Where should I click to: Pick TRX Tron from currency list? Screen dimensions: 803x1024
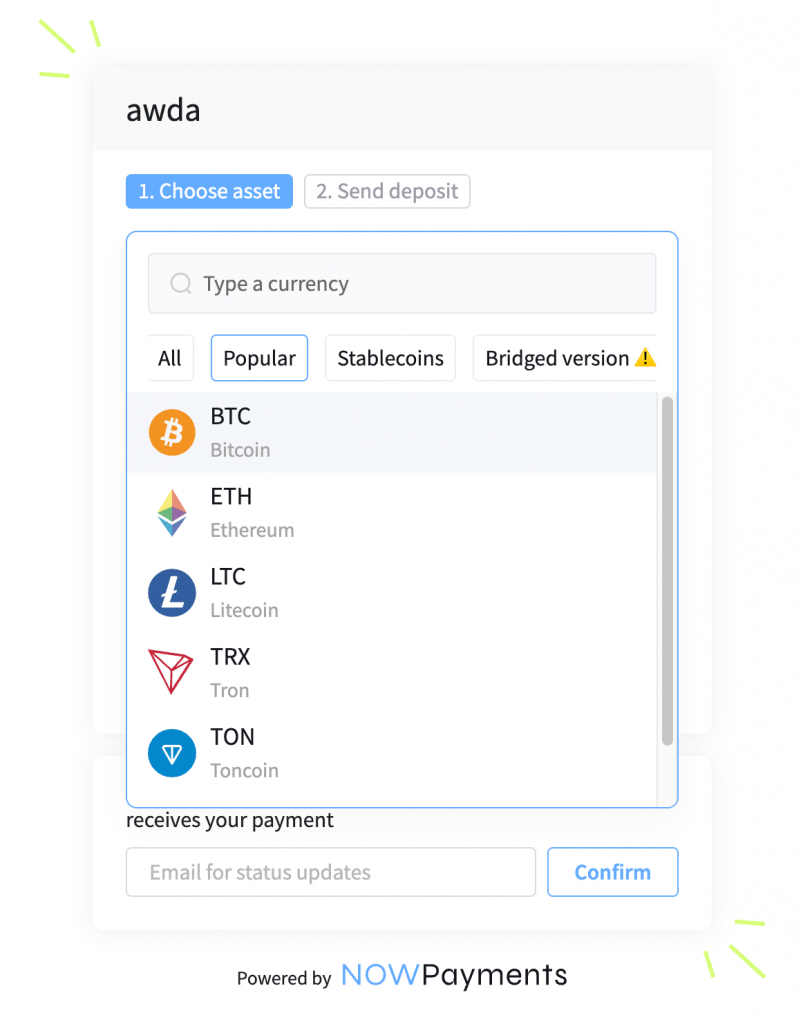pos(400,672)
